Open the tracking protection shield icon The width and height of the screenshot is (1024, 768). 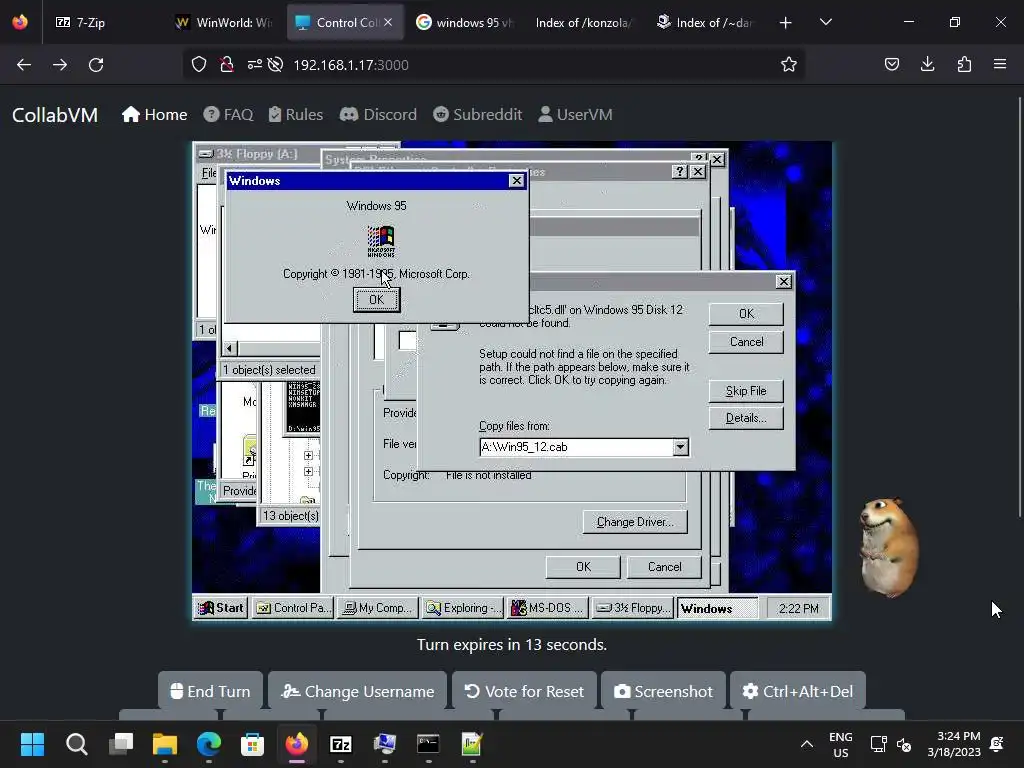click(x=199, y=64)
